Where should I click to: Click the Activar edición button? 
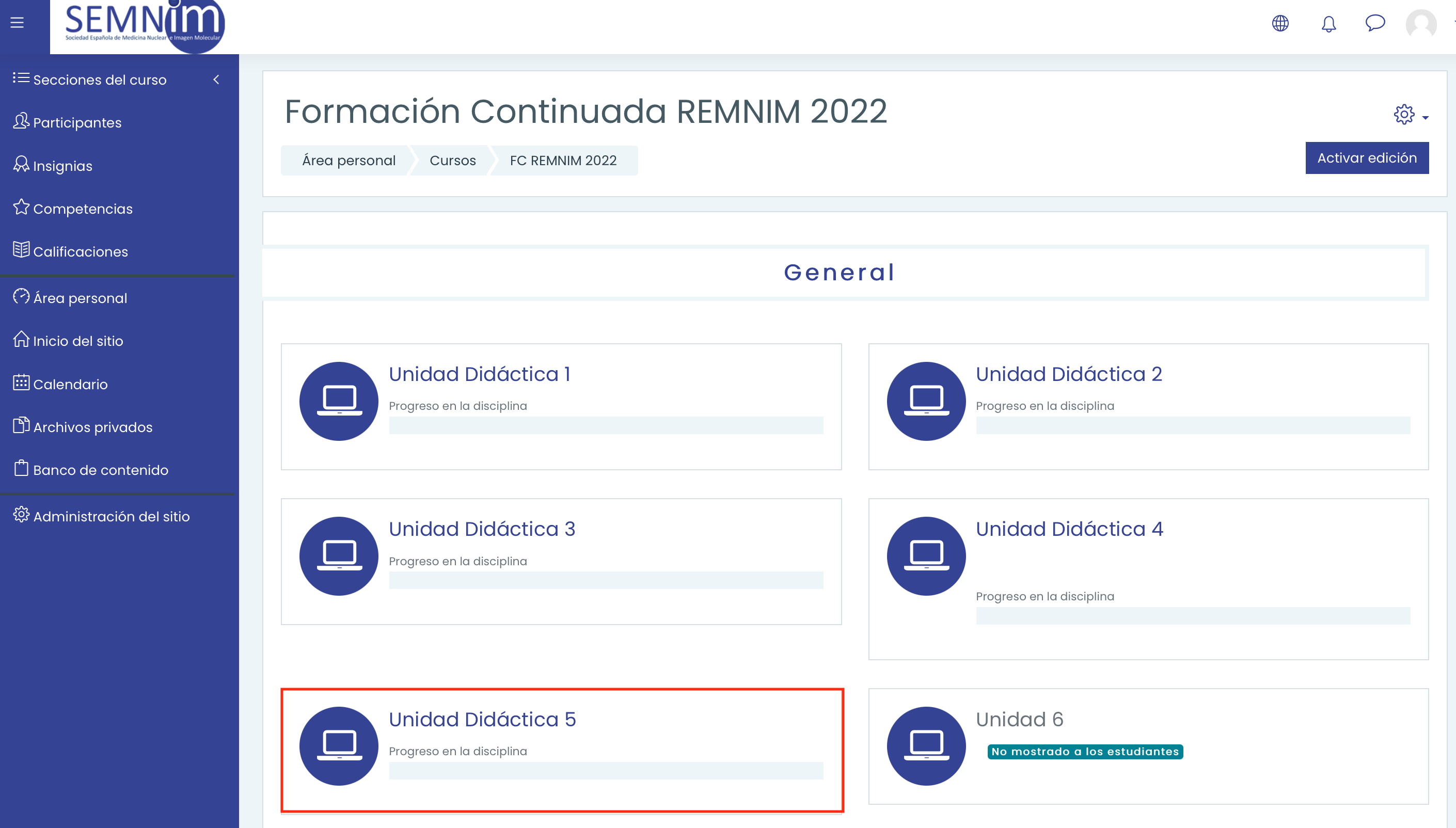pos(1367,158)
